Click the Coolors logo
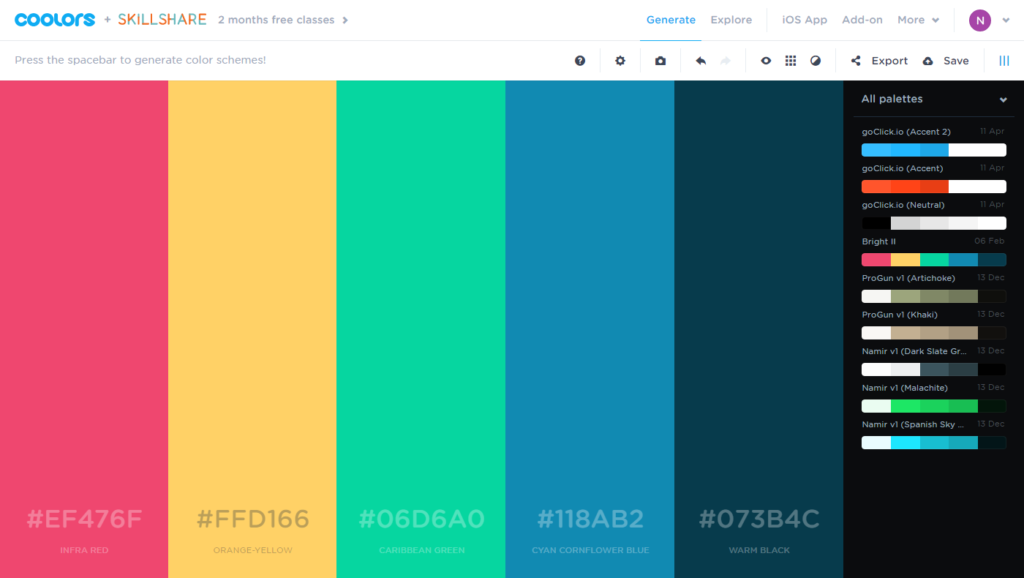1024x578 pixels. [55, 20]
